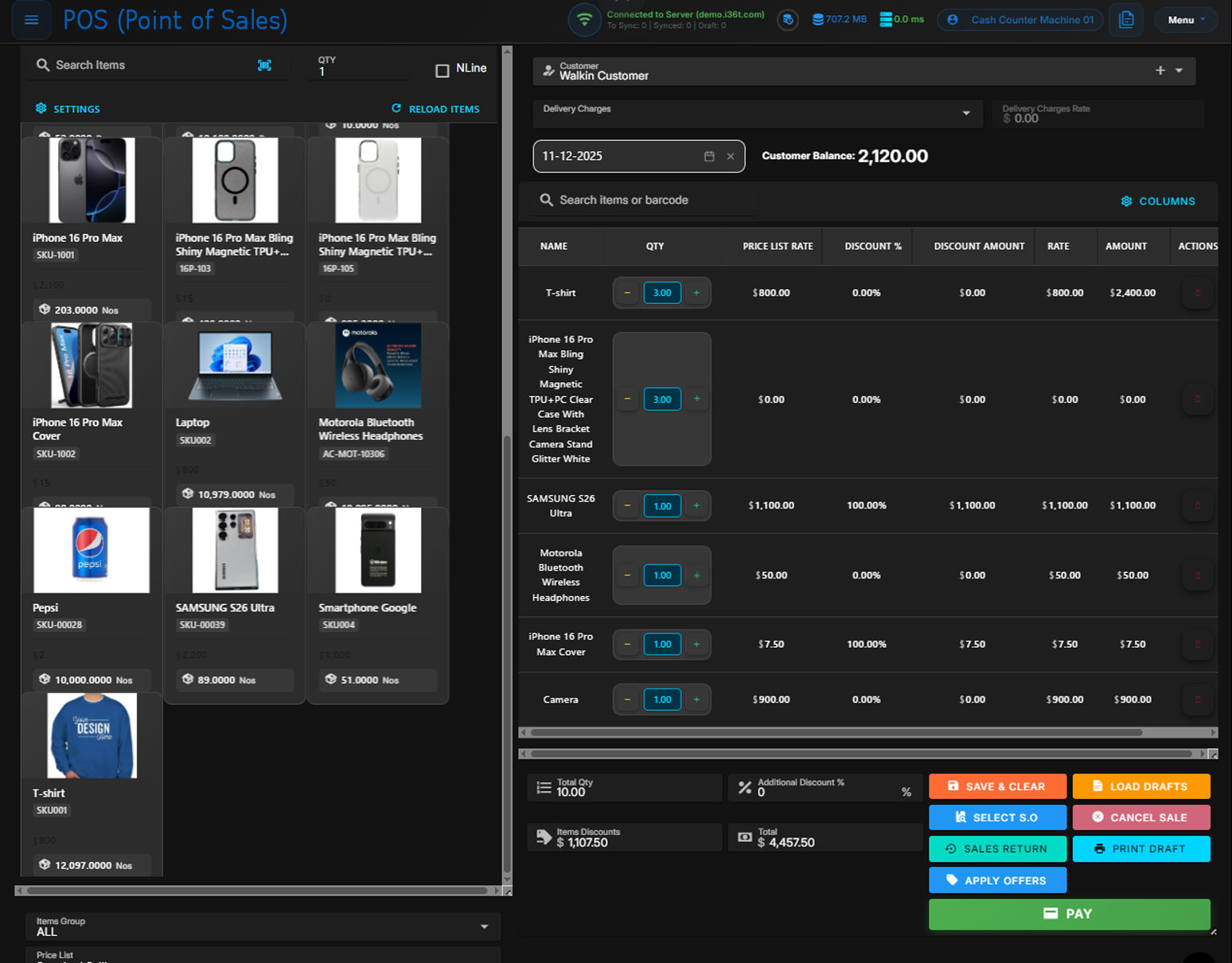Click the sync status icon in header
1232x963 pixels.
pos(787,20)
